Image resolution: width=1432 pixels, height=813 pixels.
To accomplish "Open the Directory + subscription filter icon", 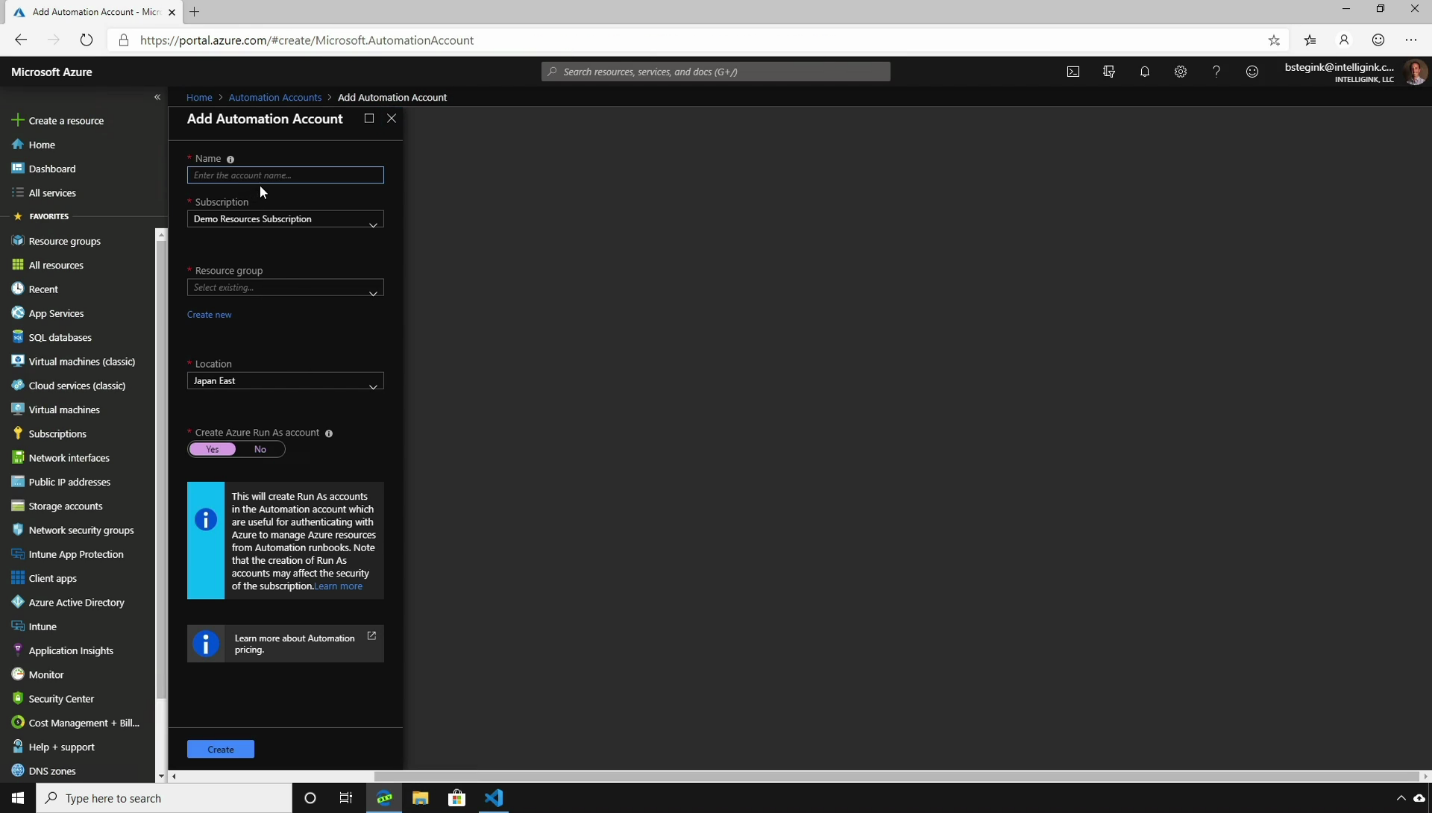I will pos(1109,72).
